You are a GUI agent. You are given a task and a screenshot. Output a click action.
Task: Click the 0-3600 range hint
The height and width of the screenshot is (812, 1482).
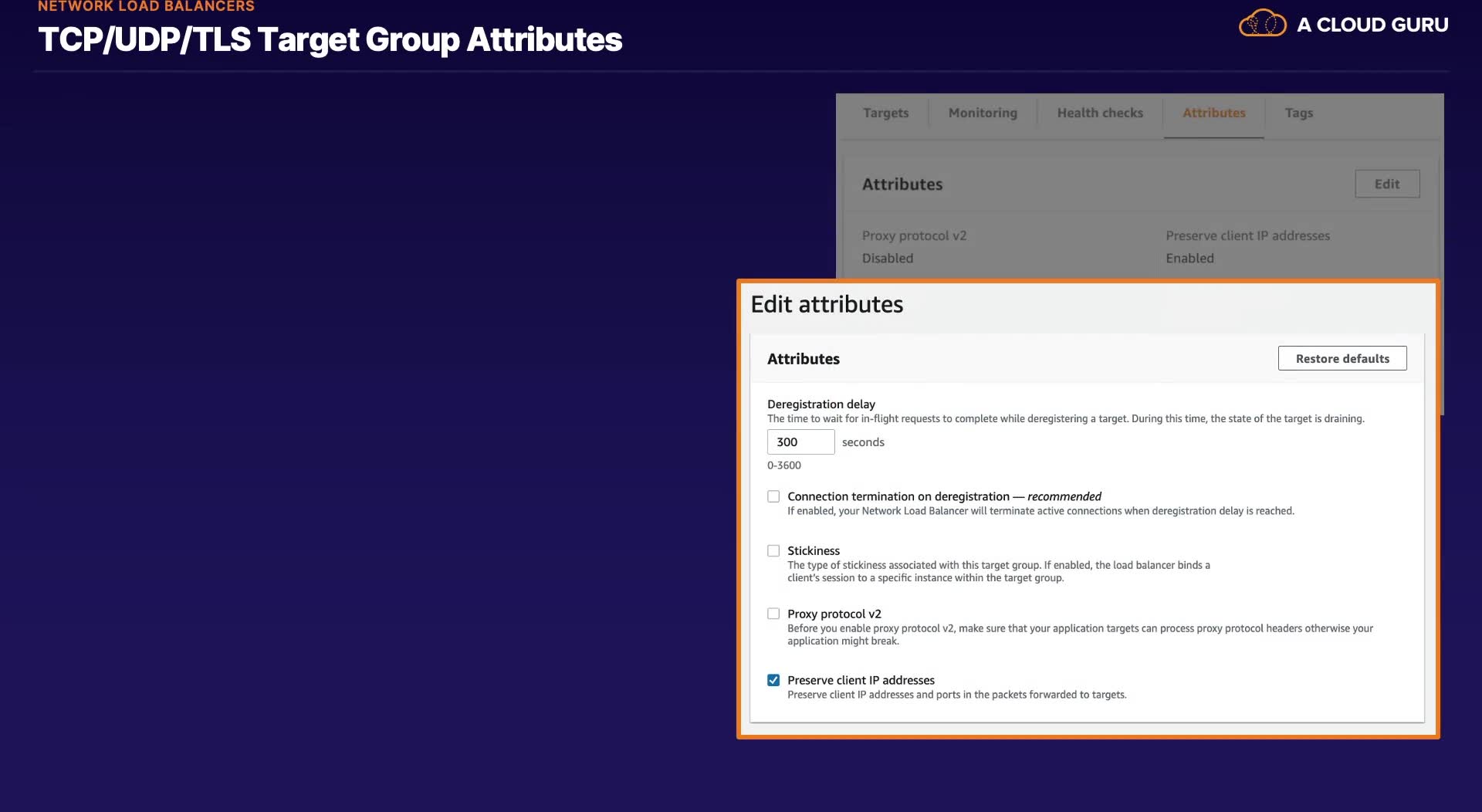click(784, 465)
